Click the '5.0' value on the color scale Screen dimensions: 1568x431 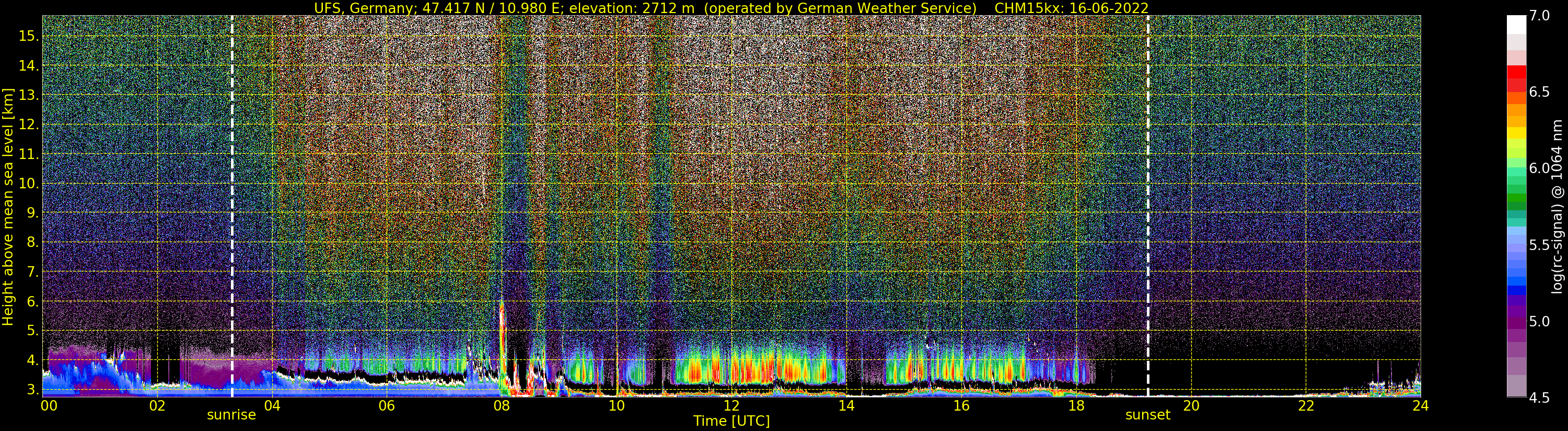tap(1539, 321)
